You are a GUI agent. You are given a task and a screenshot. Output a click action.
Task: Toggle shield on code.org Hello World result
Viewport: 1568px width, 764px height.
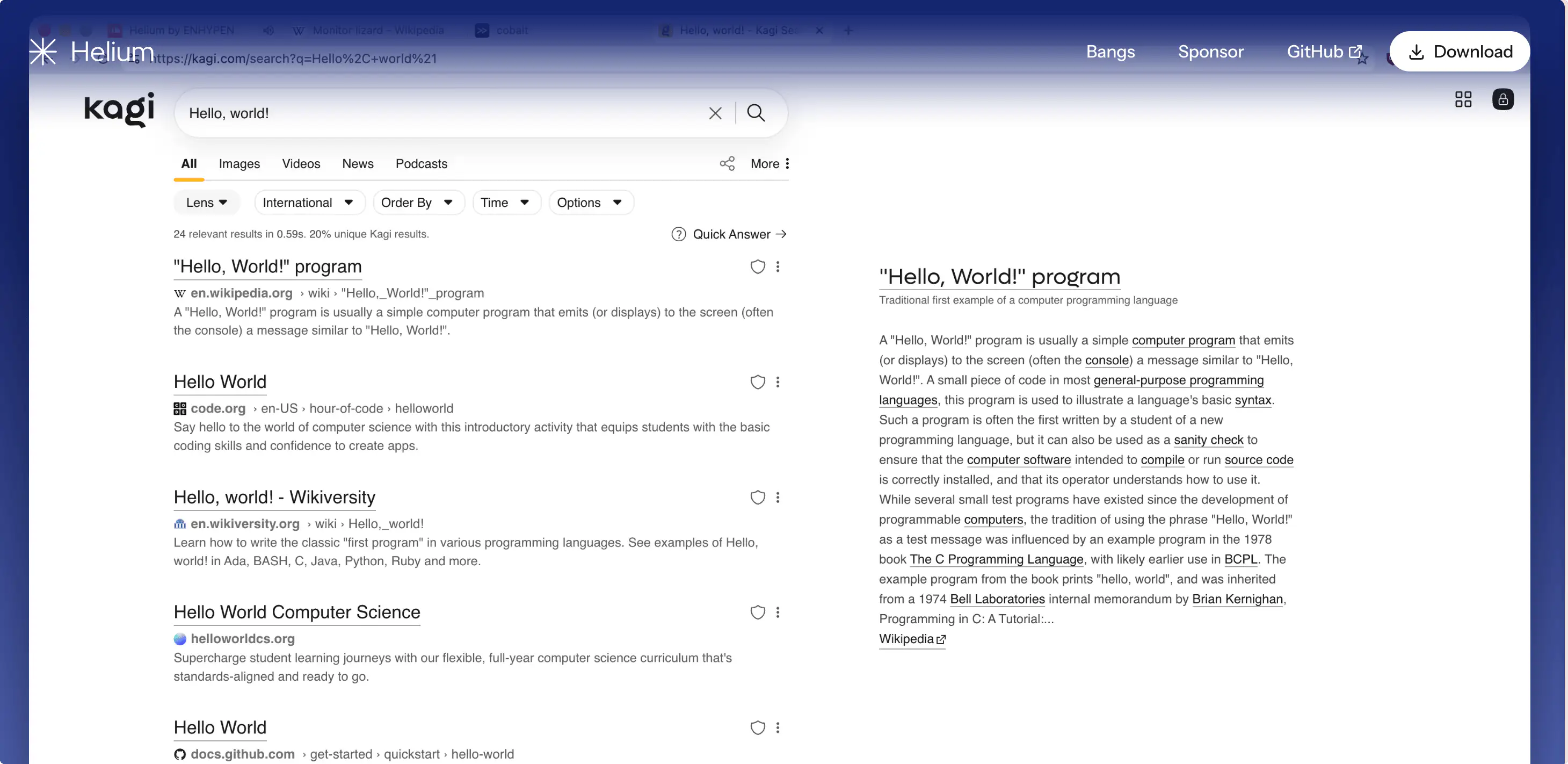(x=757, y=382)
